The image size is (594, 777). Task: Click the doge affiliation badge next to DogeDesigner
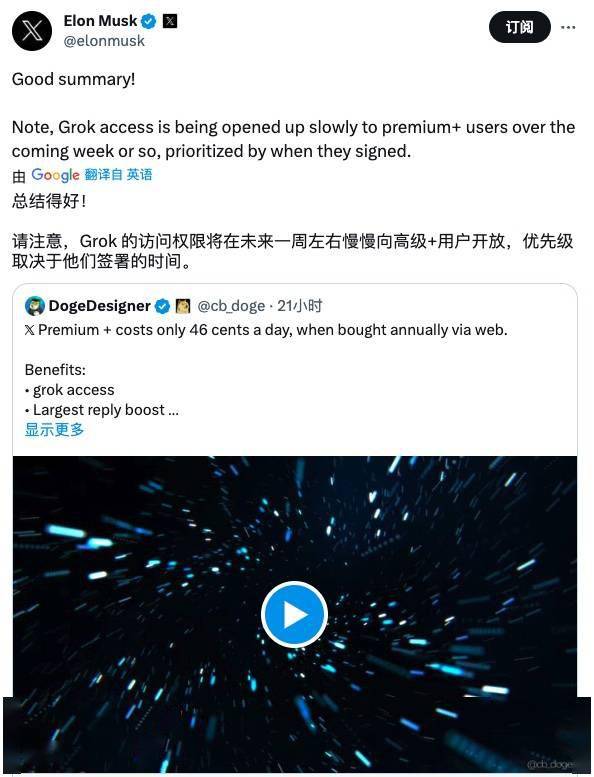[183, 306]
